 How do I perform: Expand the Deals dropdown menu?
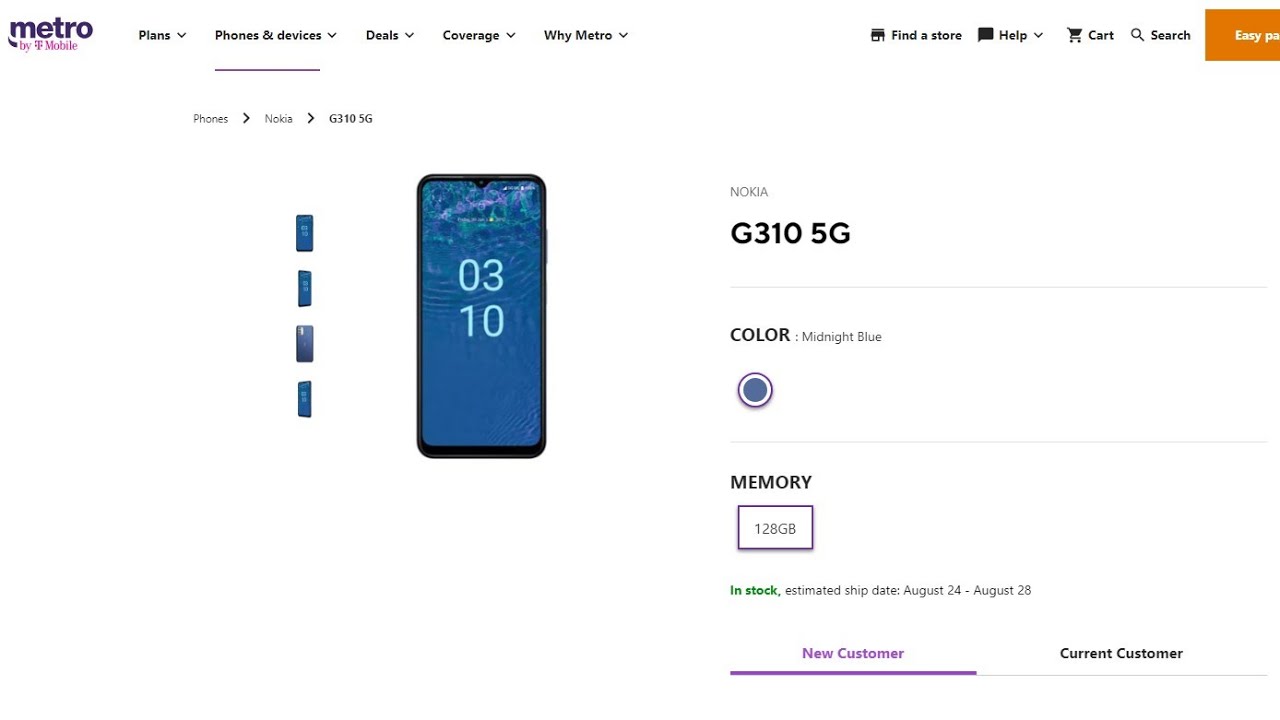[x=390, y=35]
